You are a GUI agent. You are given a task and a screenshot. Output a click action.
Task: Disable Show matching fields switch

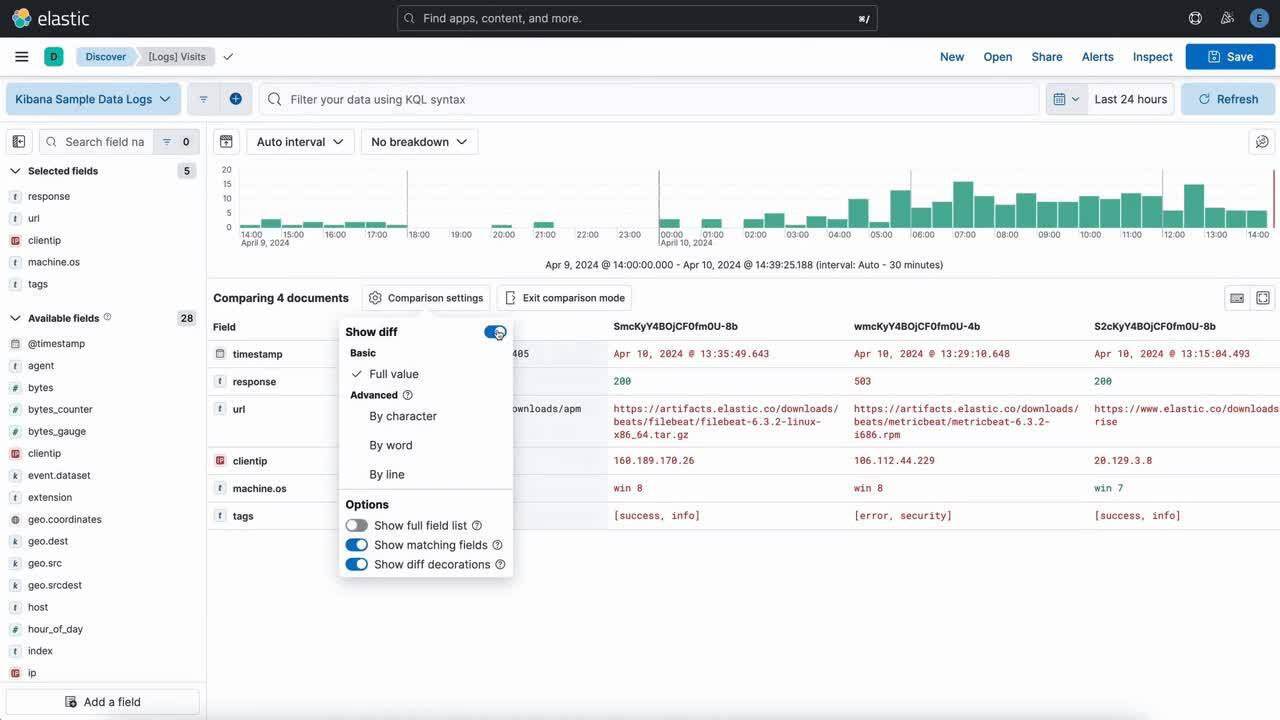(356, 545)
